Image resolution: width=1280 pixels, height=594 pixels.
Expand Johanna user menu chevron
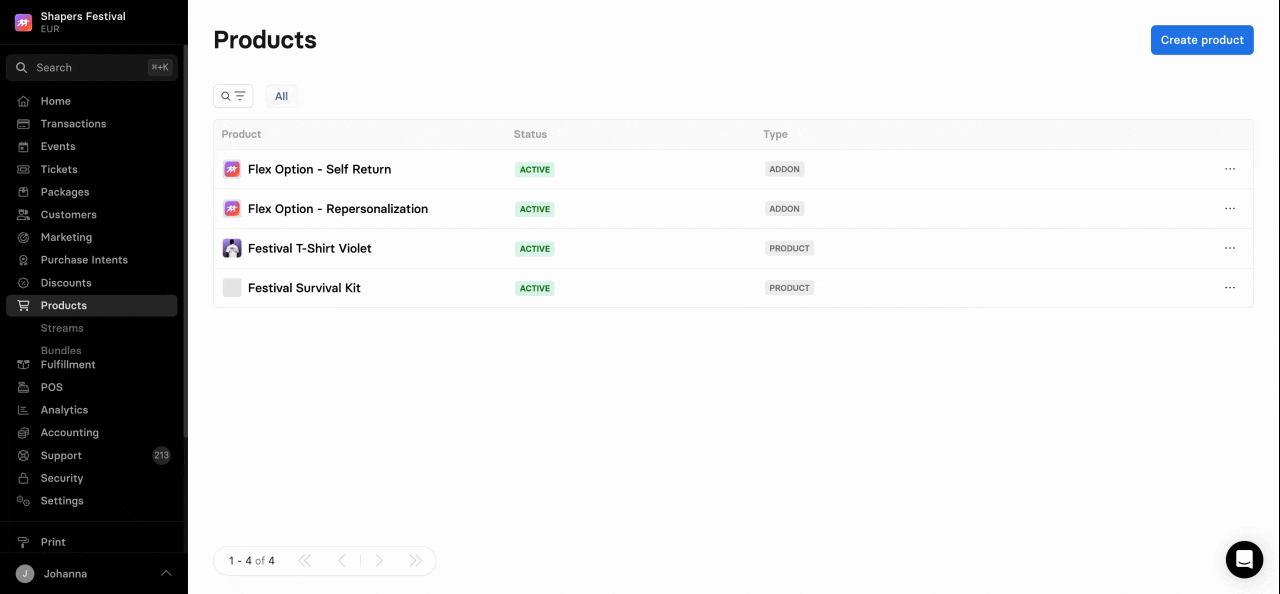[x=166, y=573]
